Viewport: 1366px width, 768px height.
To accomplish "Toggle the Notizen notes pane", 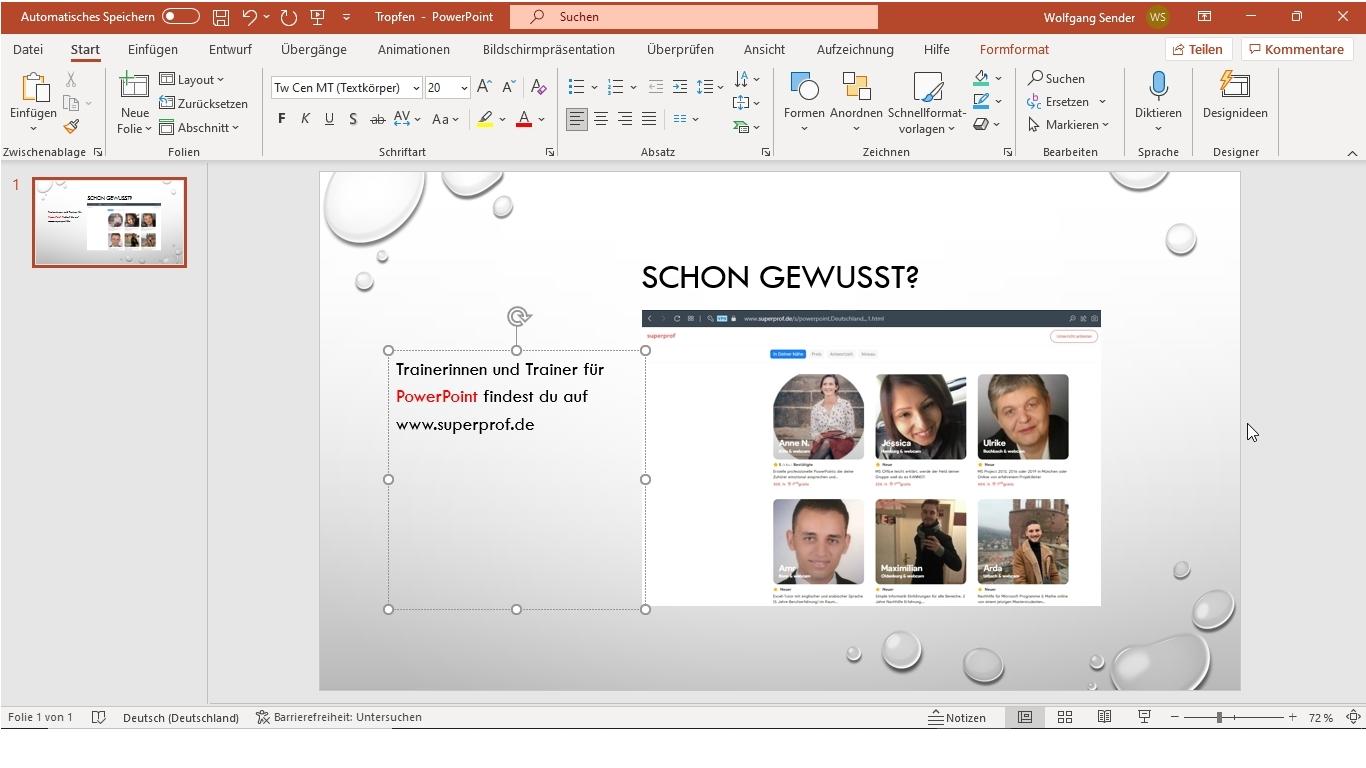I will 957,717.
